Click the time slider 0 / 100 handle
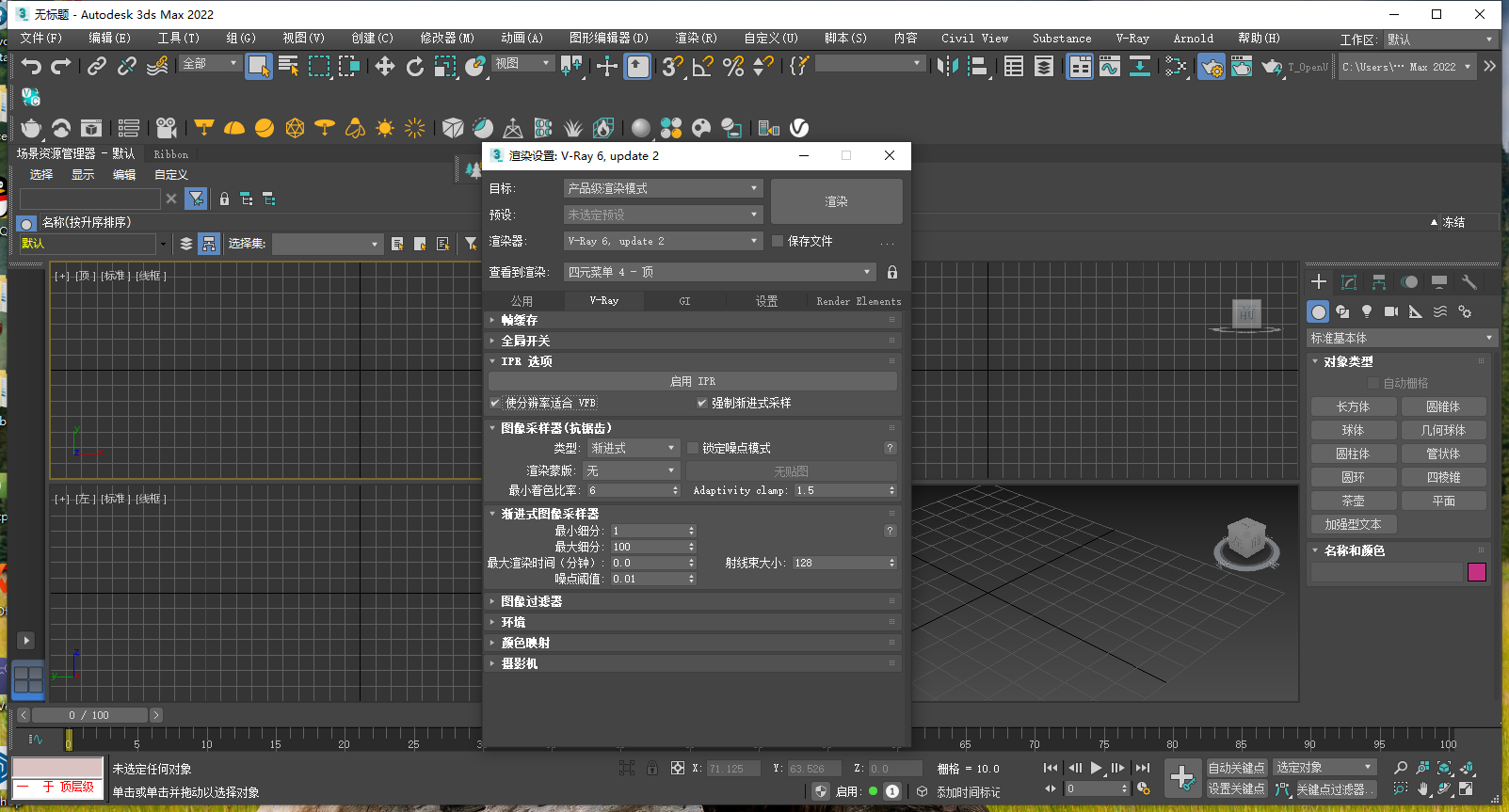 click(88, 715)
